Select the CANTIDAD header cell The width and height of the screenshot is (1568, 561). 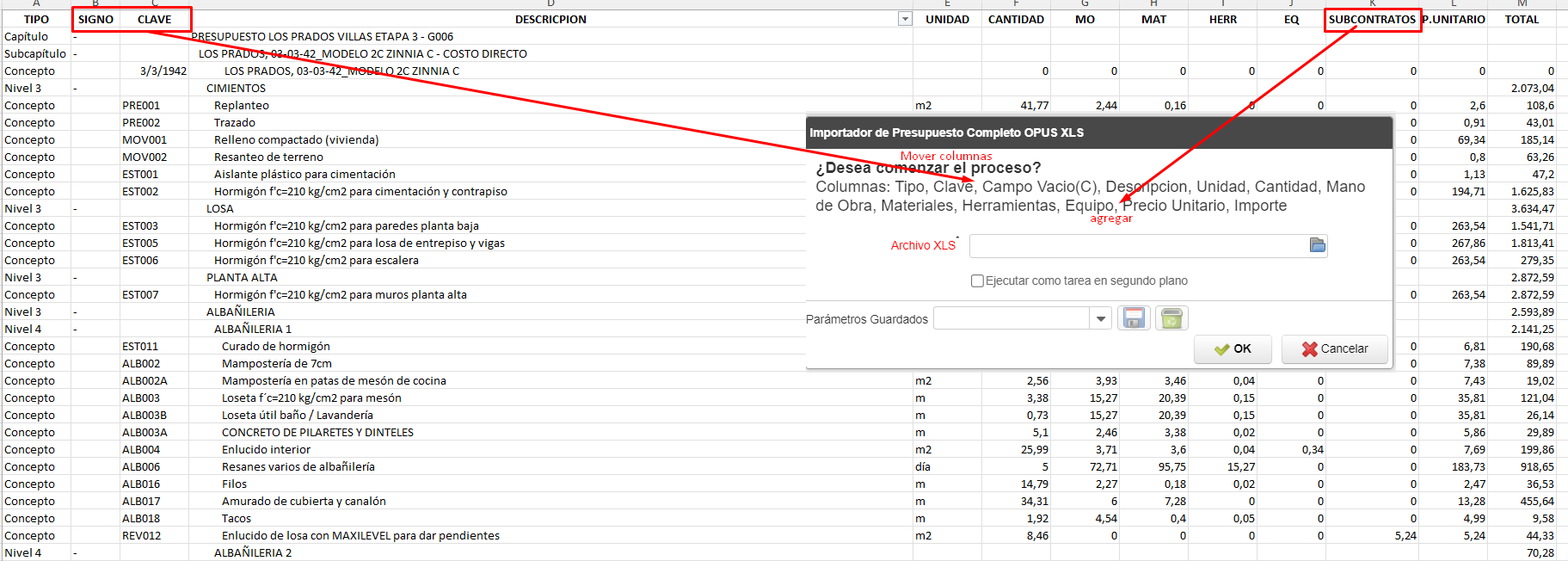[1015, 19]
